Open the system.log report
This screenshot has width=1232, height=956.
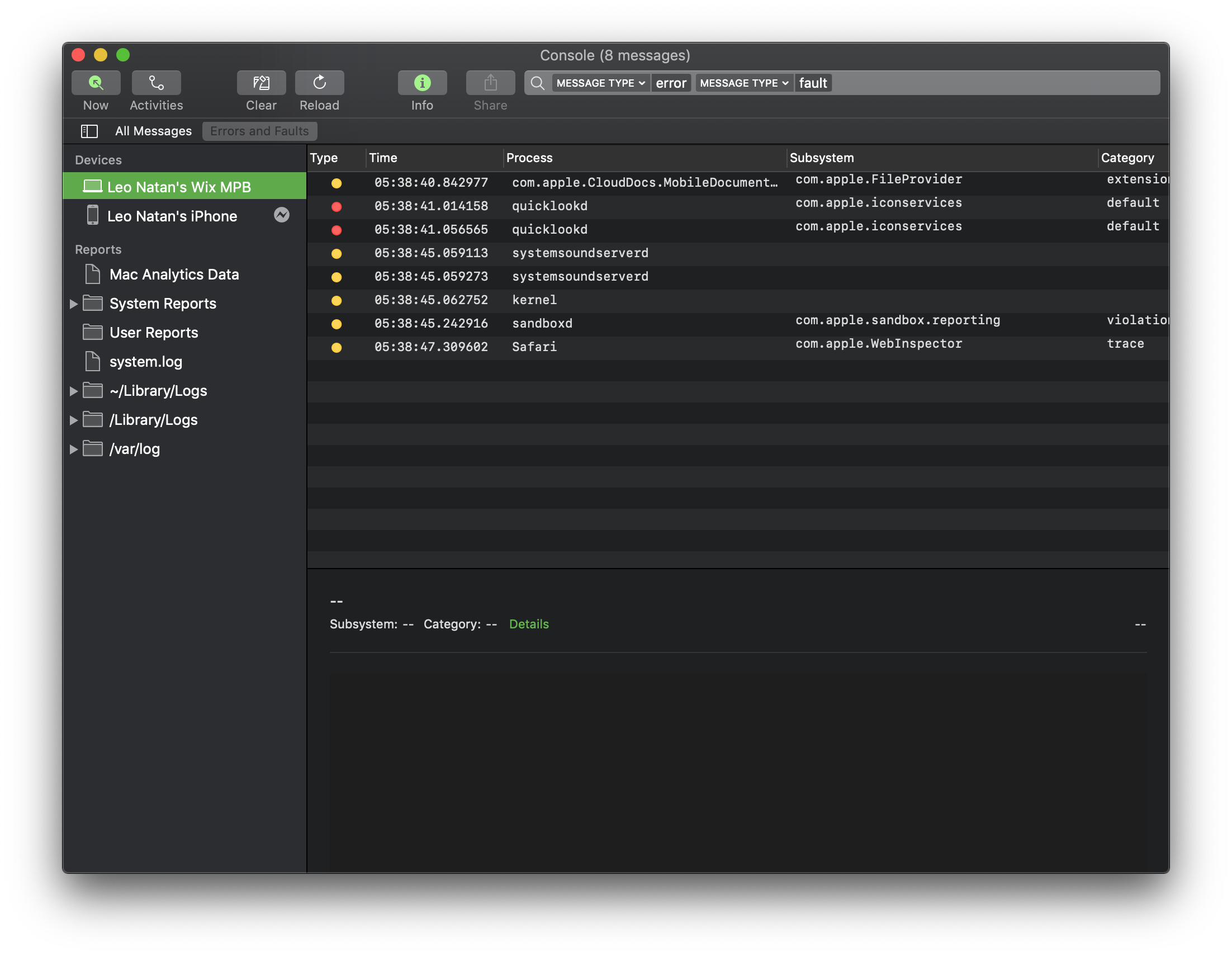[x=145, y=362]
